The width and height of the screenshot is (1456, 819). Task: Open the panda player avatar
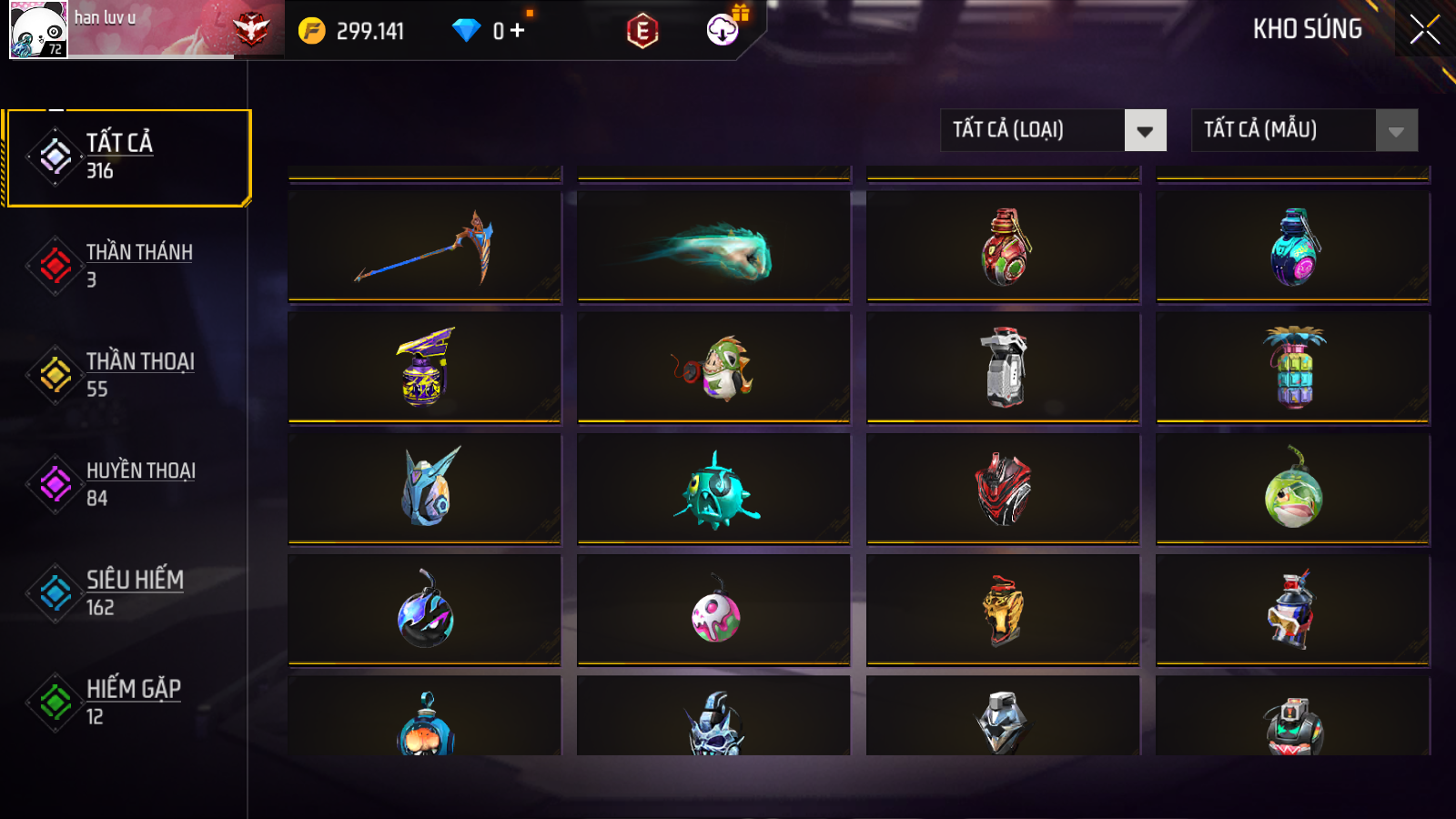click(38, 30)
